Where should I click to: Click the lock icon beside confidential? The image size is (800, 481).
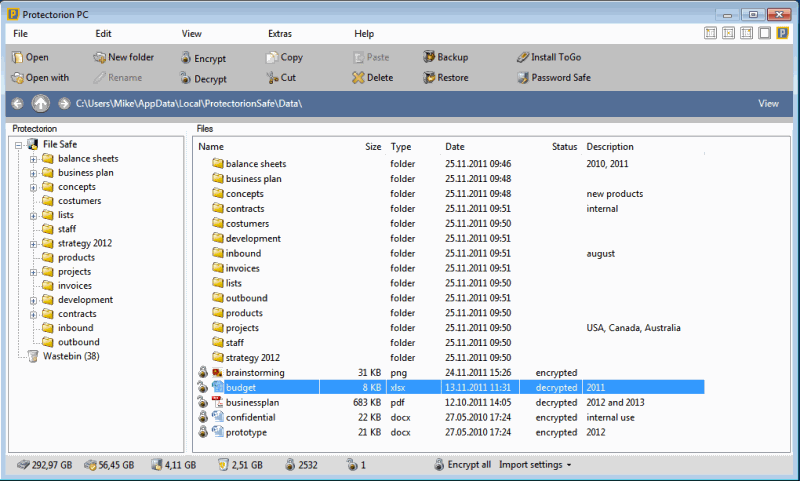(x=203, y=417)
